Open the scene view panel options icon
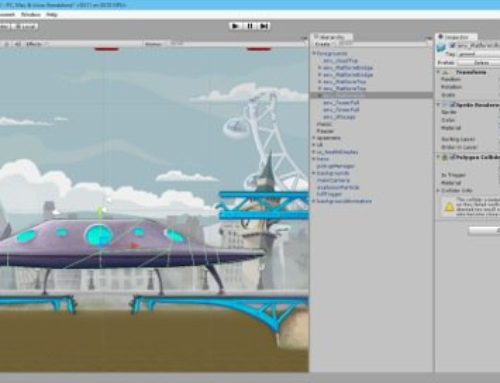 pos(304,39)
